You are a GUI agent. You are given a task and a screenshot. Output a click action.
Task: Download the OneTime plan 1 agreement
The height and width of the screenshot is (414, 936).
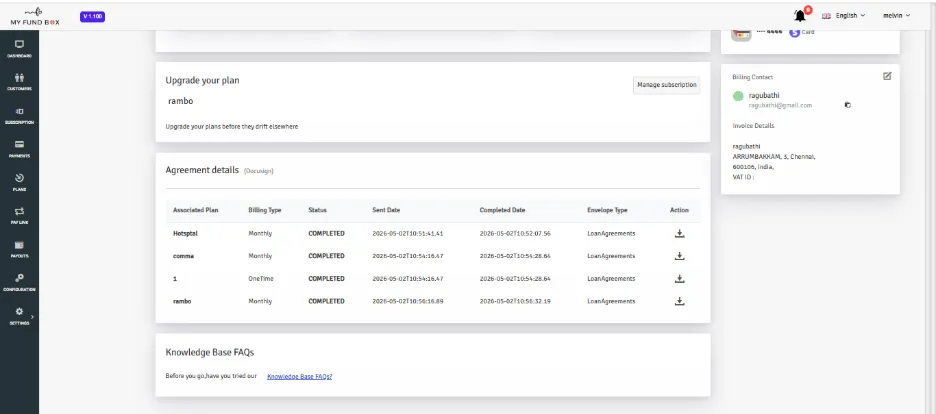click(679, 279)
